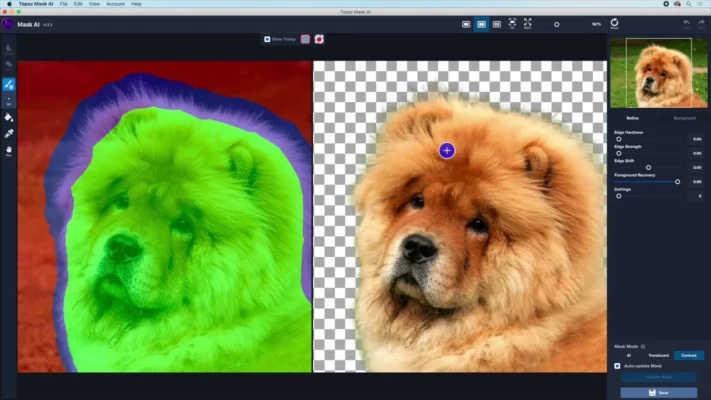Select the paint bucket fill tool
Screen dimensions: 711x400
pyautogui.click(x=9, y=117)
